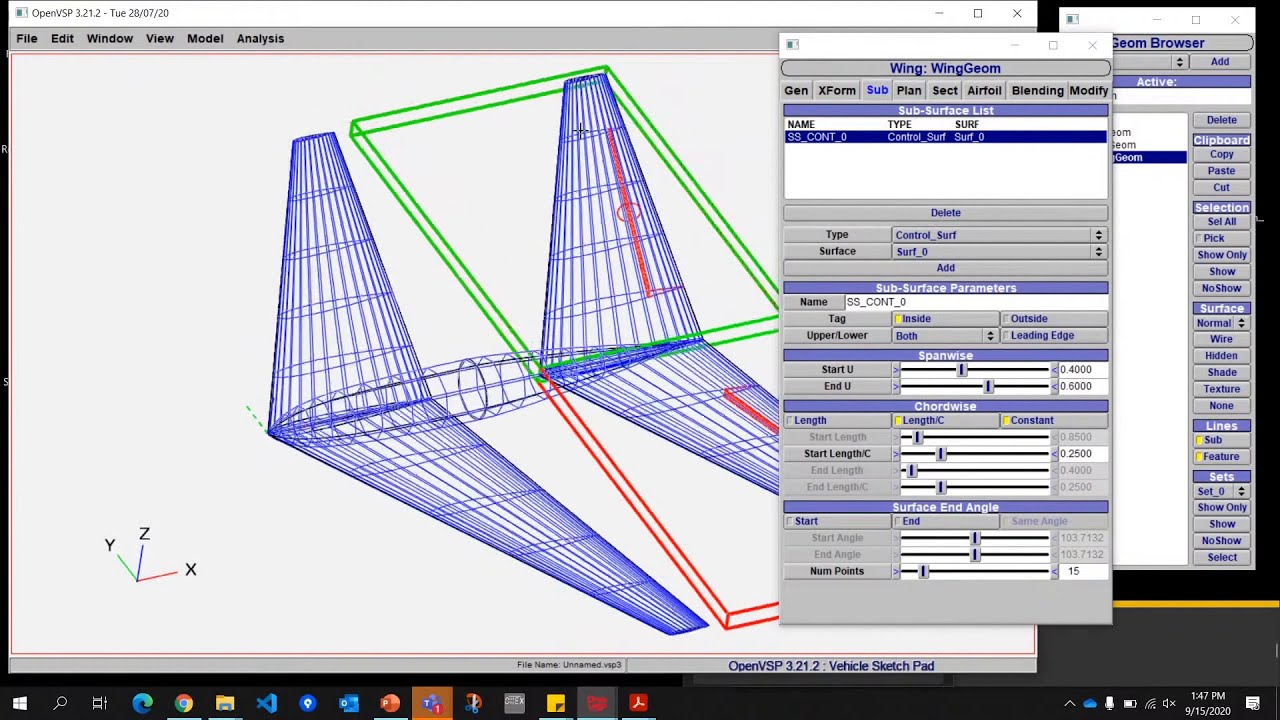Launch Microsoft Edge from the taskbar
Screen dimensions: 1280x720
[x=142, y=703]
